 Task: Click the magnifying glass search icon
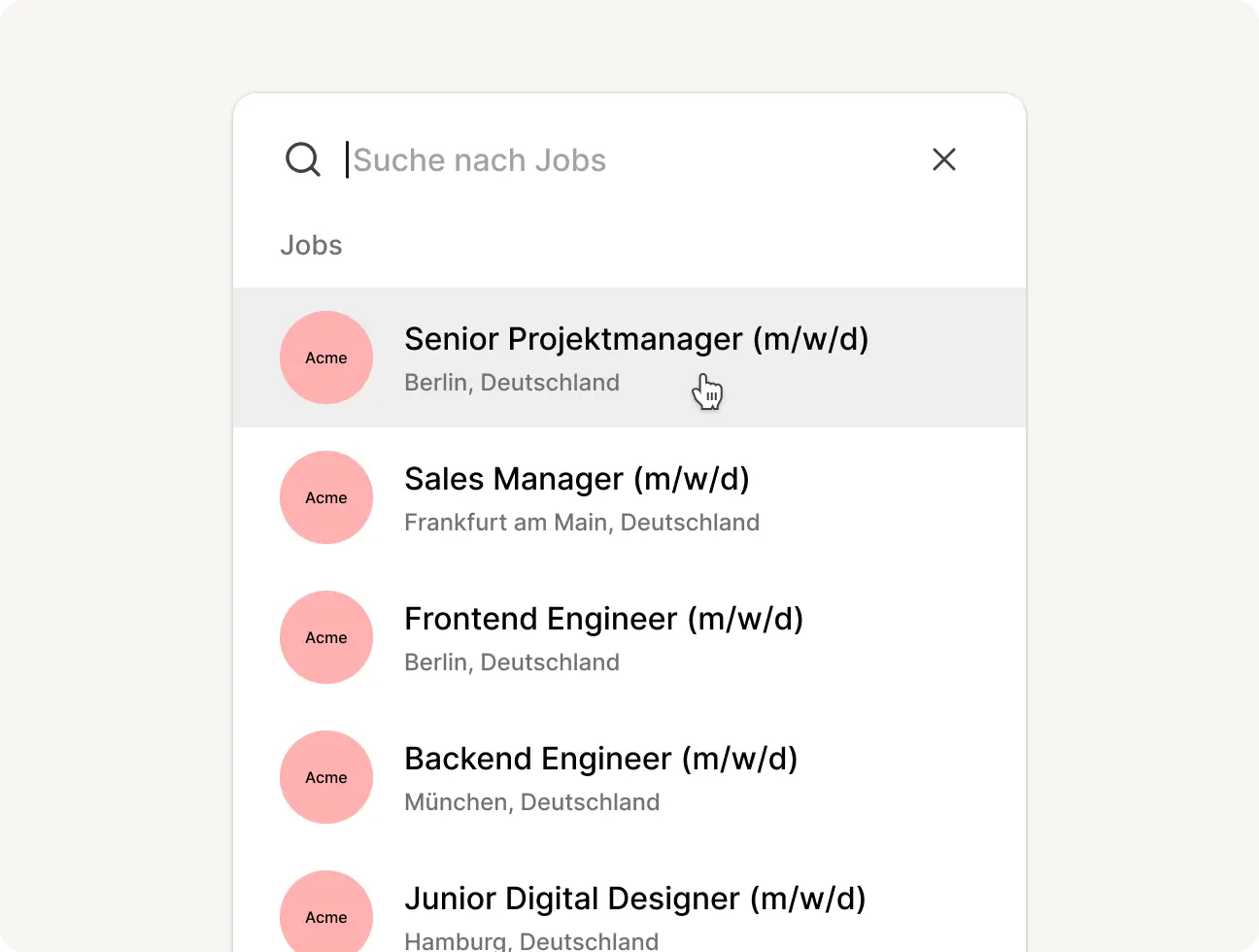coord(302,159)
